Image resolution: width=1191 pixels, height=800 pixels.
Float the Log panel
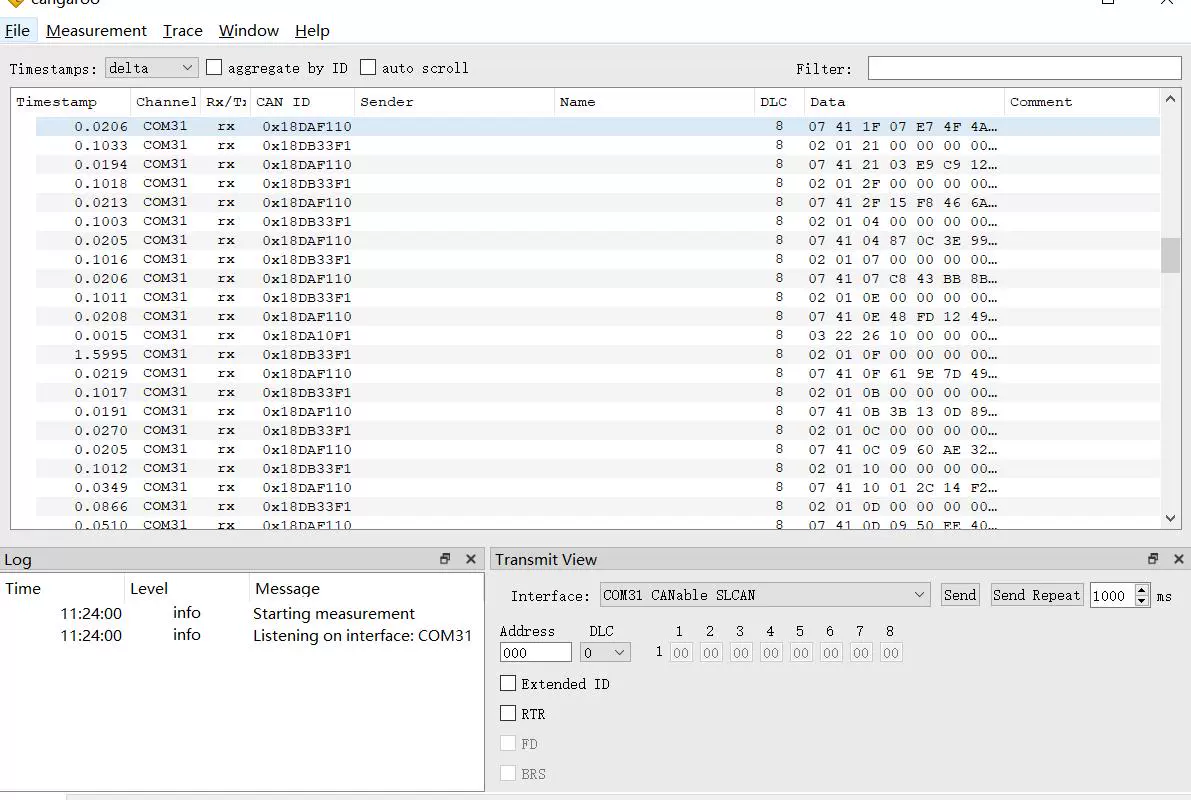[445, 559]
